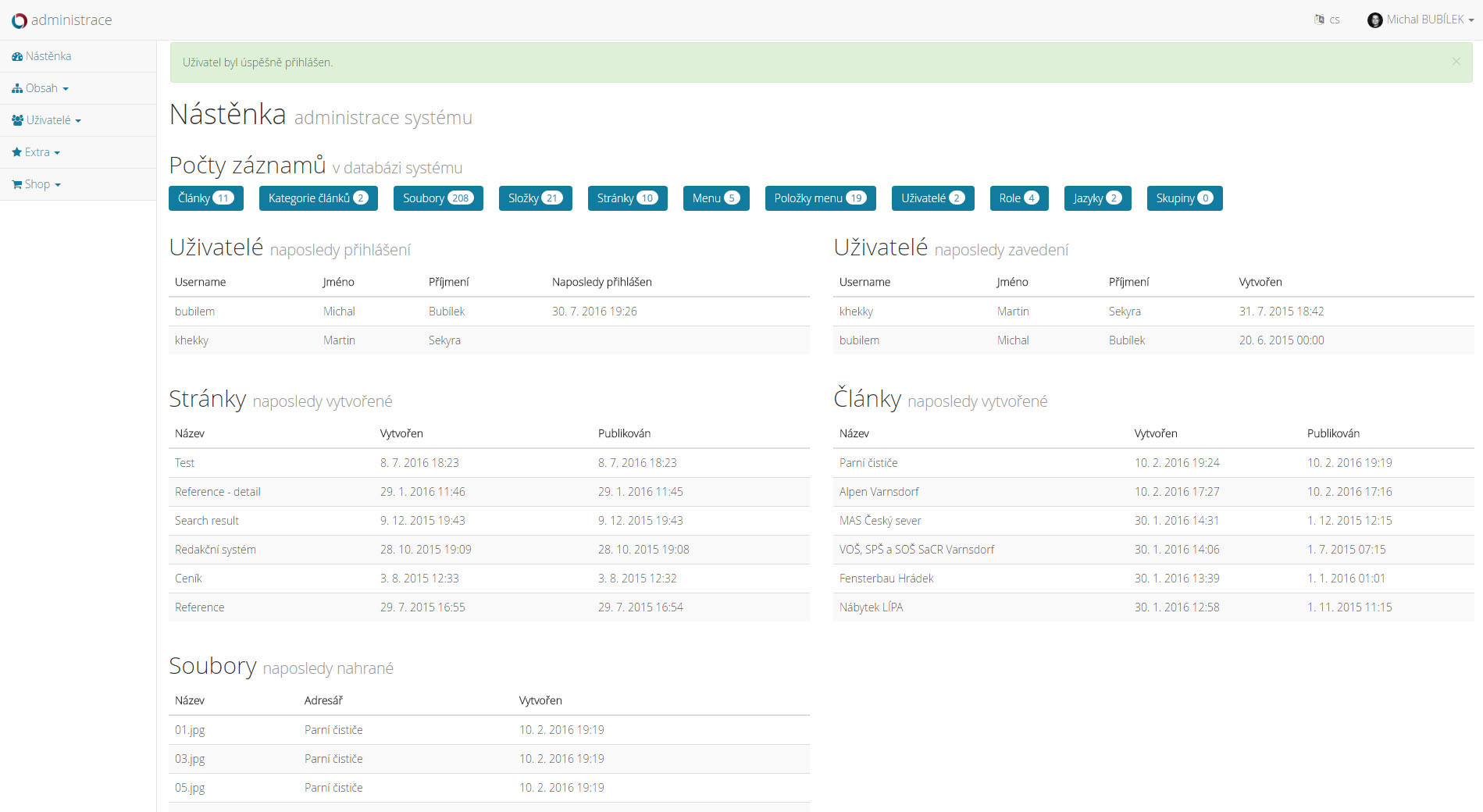Click the Uživatelé users group icon
The width and height of the screenshot is (1483, 812).
click(x=17, y=120)
